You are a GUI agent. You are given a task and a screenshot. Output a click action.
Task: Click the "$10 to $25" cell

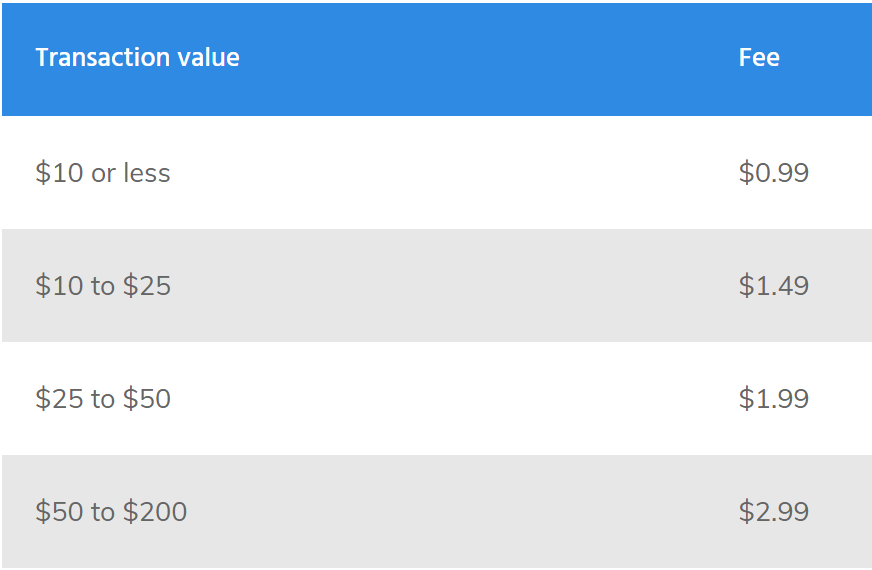click(103, 286)
